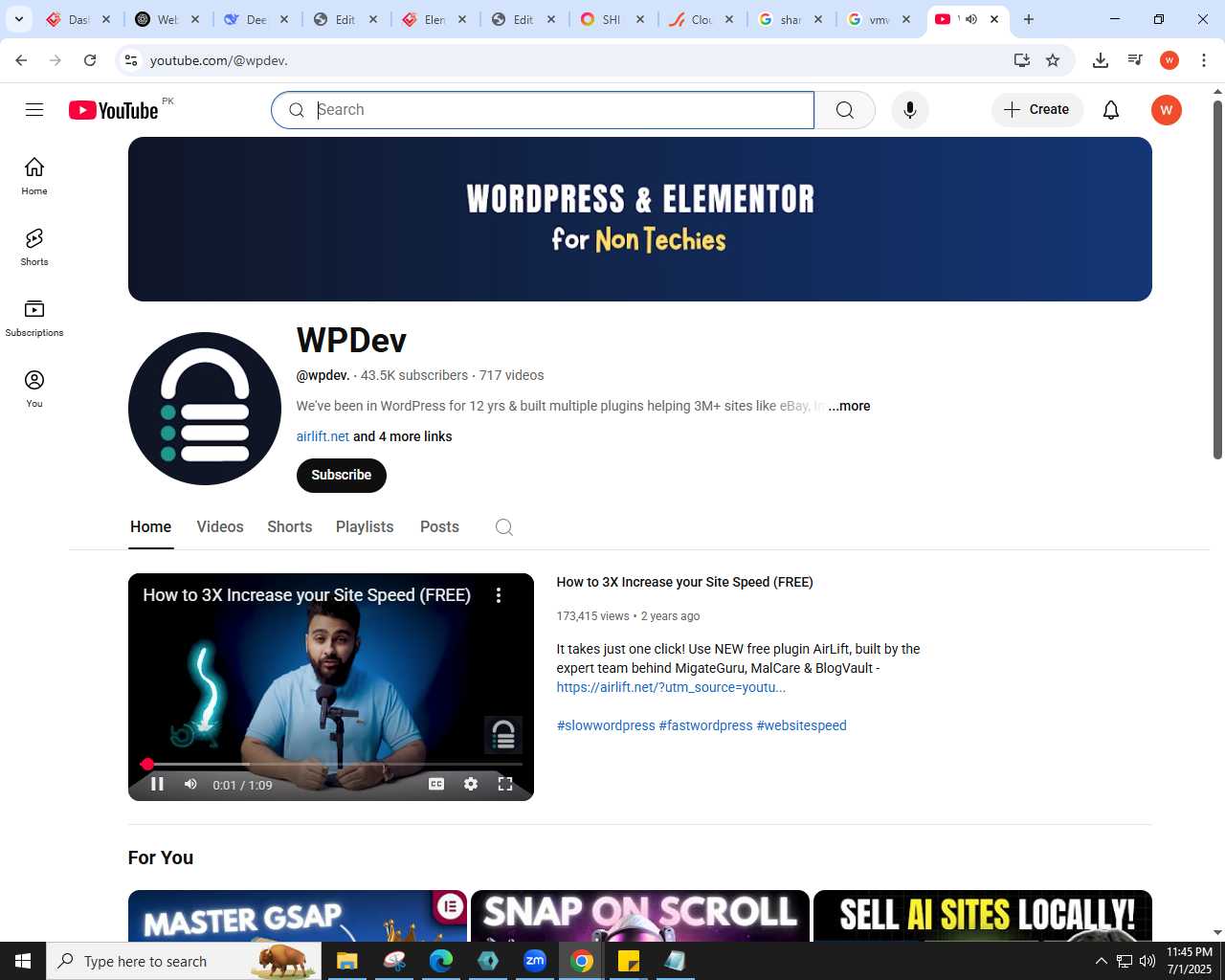1225x980 pixels.
Task: Open video player settings gear
Action: pyautogui.click(x=471, y=784)
